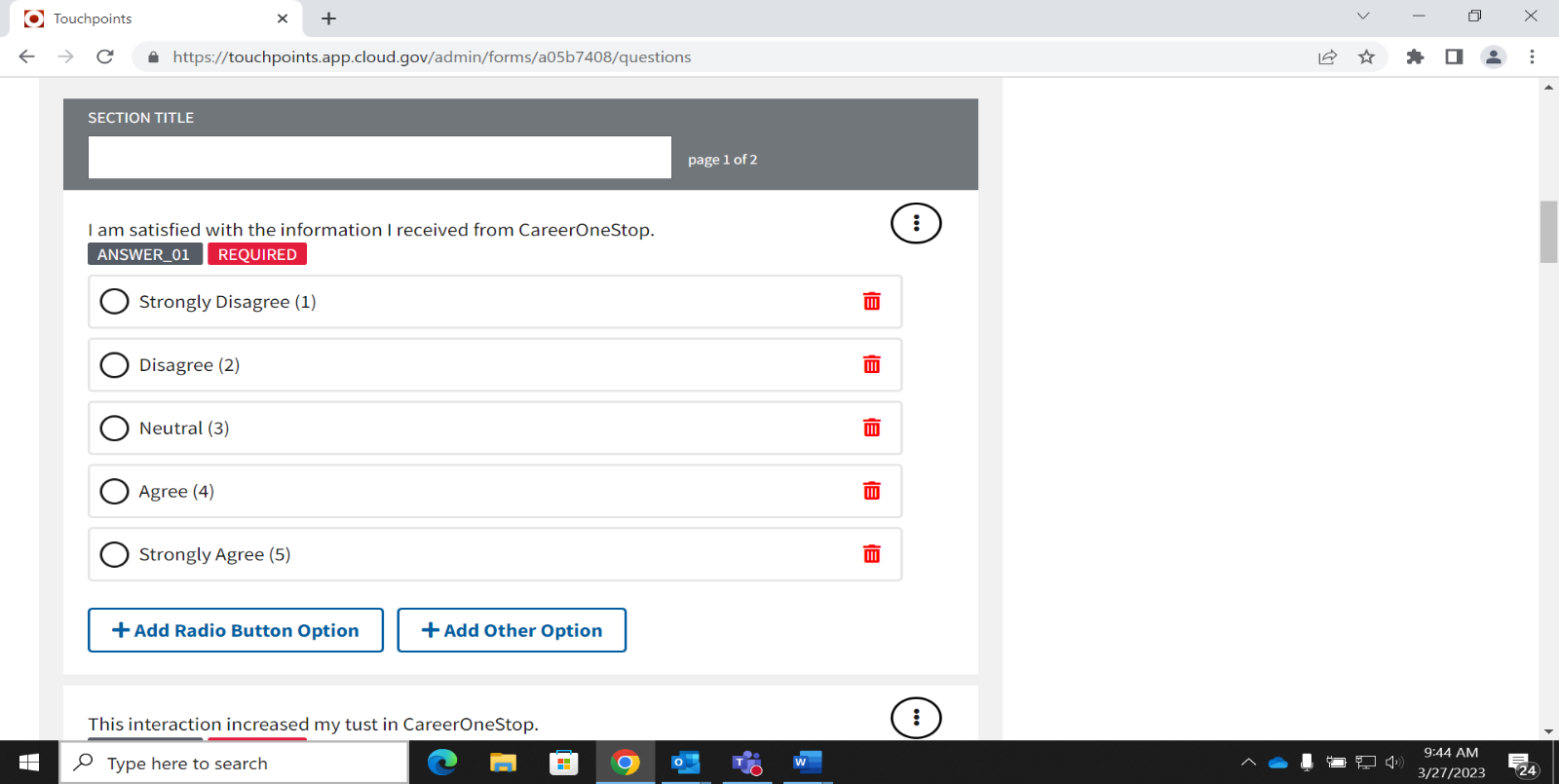Bookmark this page with the star icon
1559x784 pixels.
tap(1366, 57)
